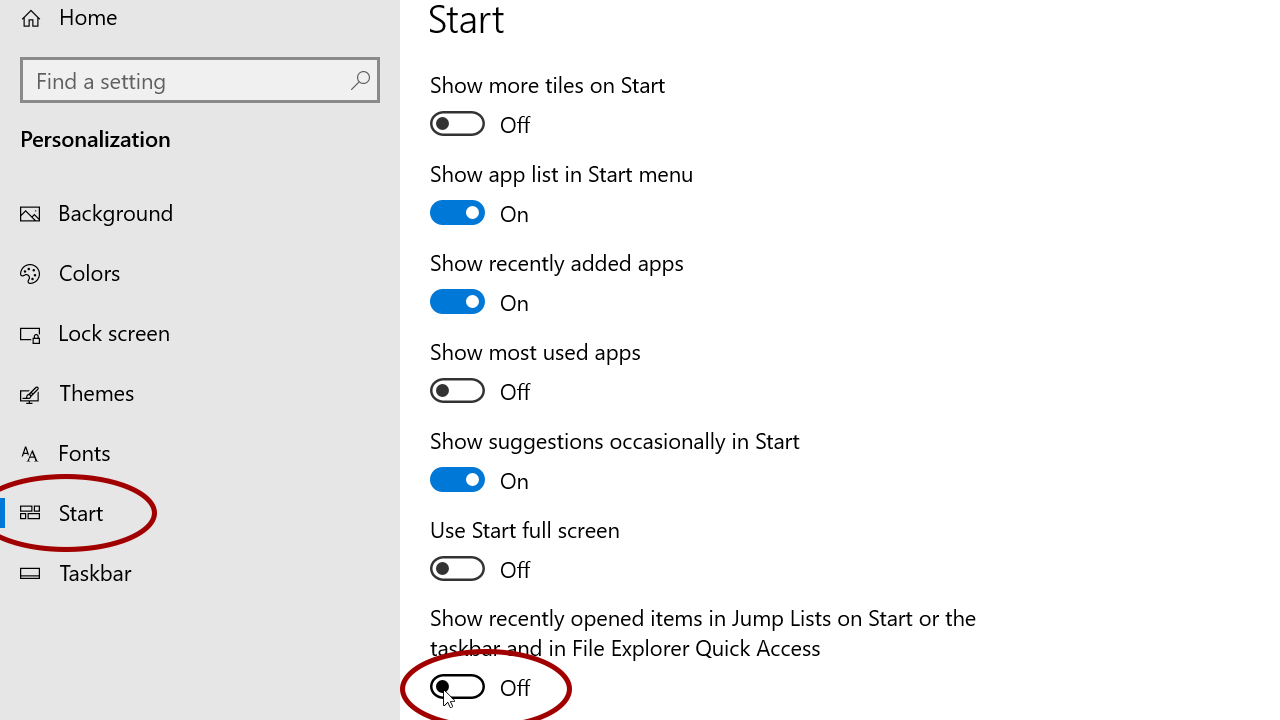Click inside the Find a setting box
The width and height of the screenshot is (1280, 720).
180,80
